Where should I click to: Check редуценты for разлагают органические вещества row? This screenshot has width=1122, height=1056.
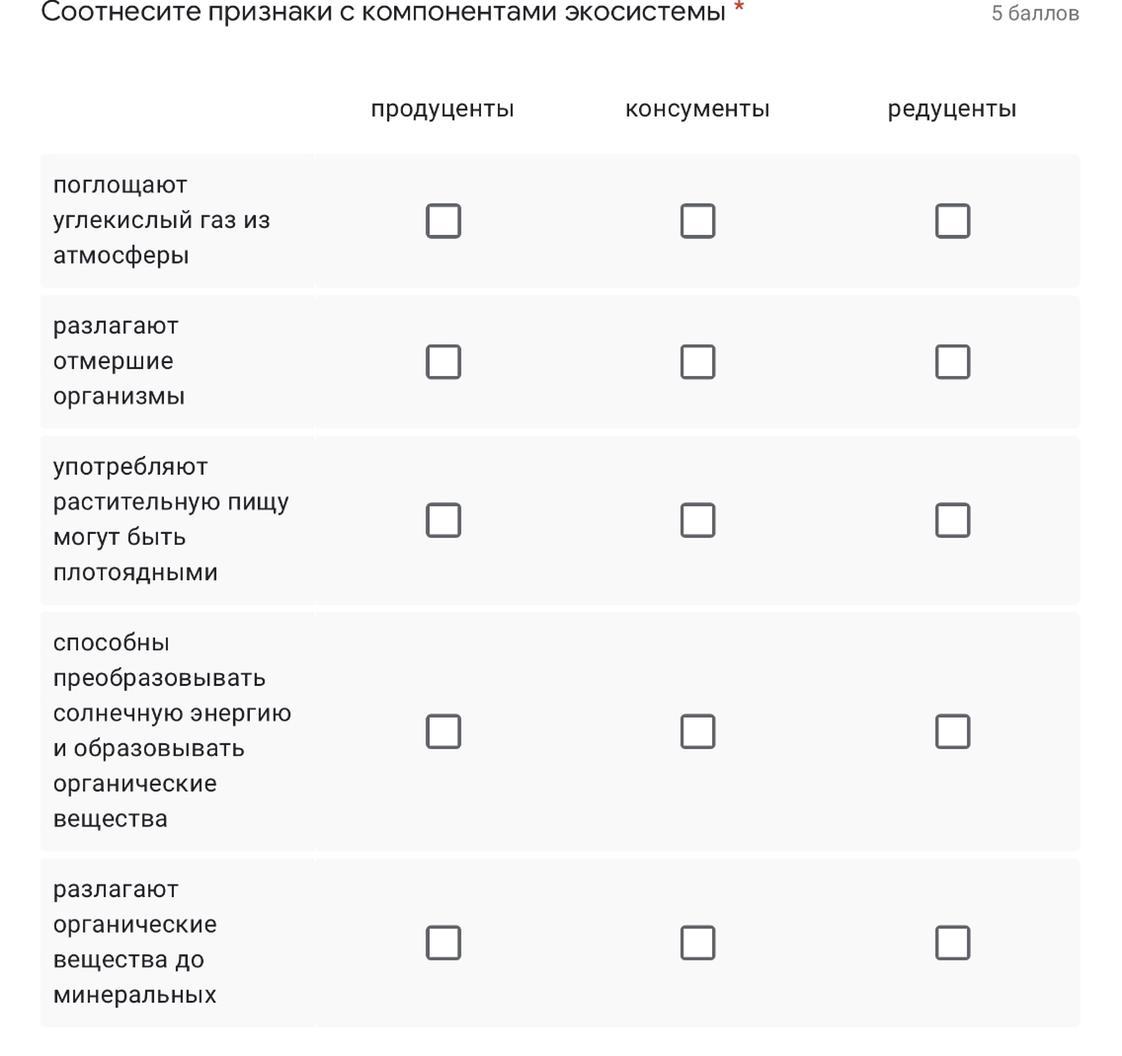click(952, 942)
